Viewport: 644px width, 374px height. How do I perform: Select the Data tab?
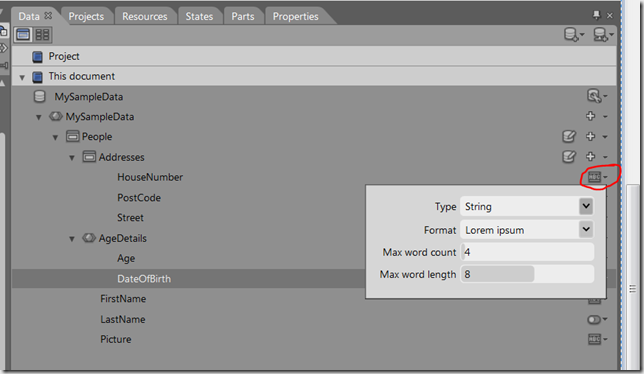[x=29, y=16]
